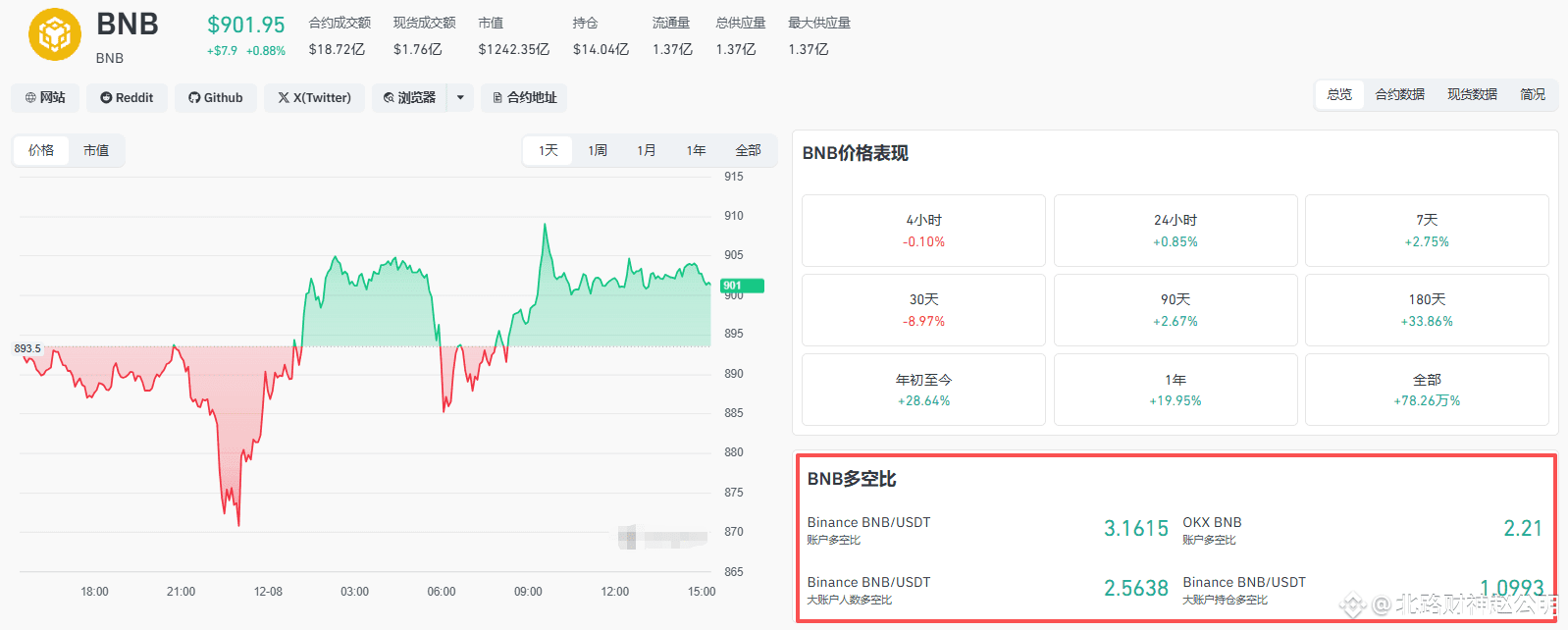
Task: Expand the 浏览器 dropdown arrow
Action: 460,97
